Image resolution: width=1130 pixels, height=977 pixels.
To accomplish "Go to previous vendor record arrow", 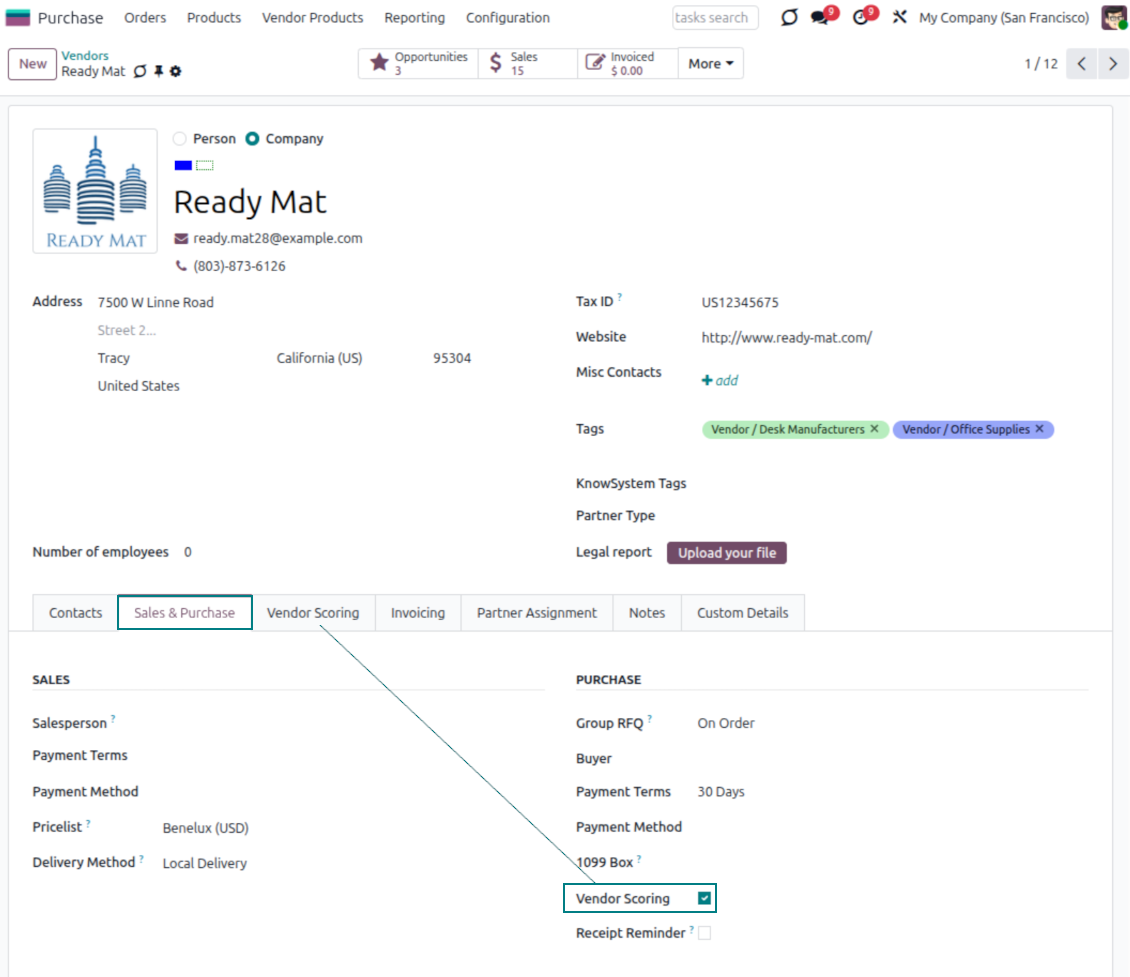I will point(1081,64).
